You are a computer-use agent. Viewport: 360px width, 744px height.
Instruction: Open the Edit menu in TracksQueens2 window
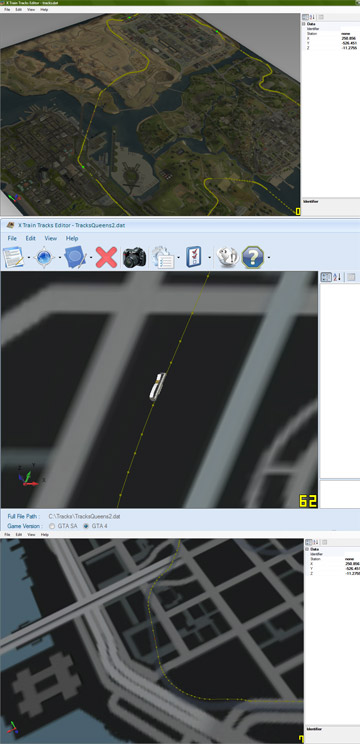coord(31,238)
